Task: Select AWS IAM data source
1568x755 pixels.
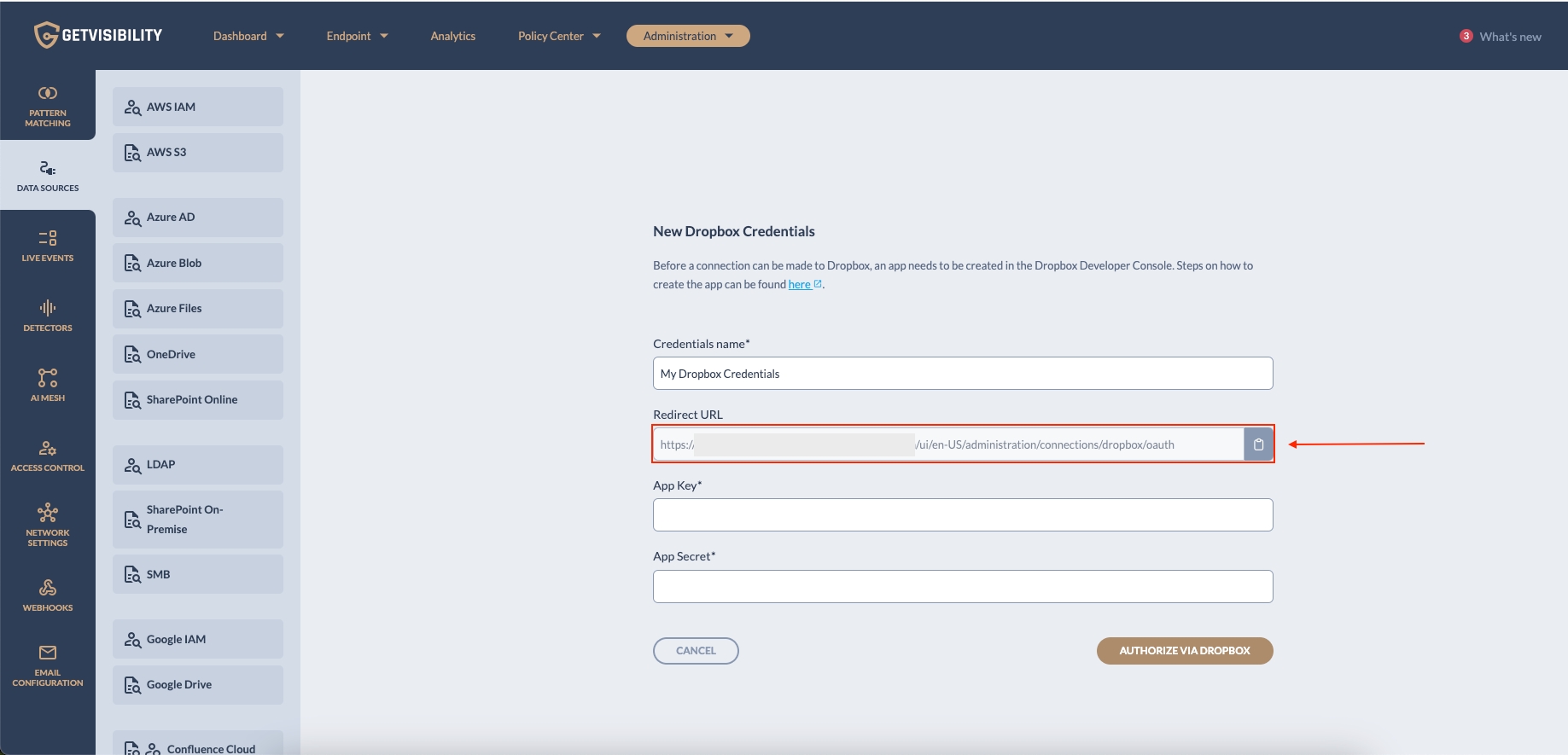Action: coord(198,107)
